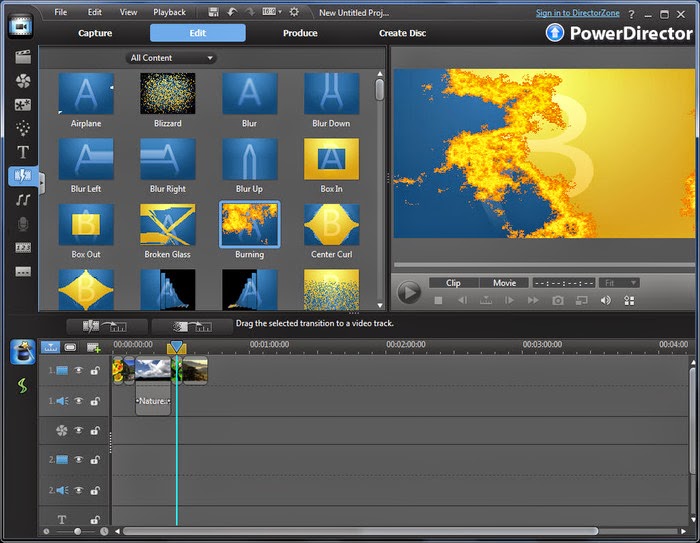Collapse the library panel side arrow
Screen dimensions: 700x543
tap(42, 184)
